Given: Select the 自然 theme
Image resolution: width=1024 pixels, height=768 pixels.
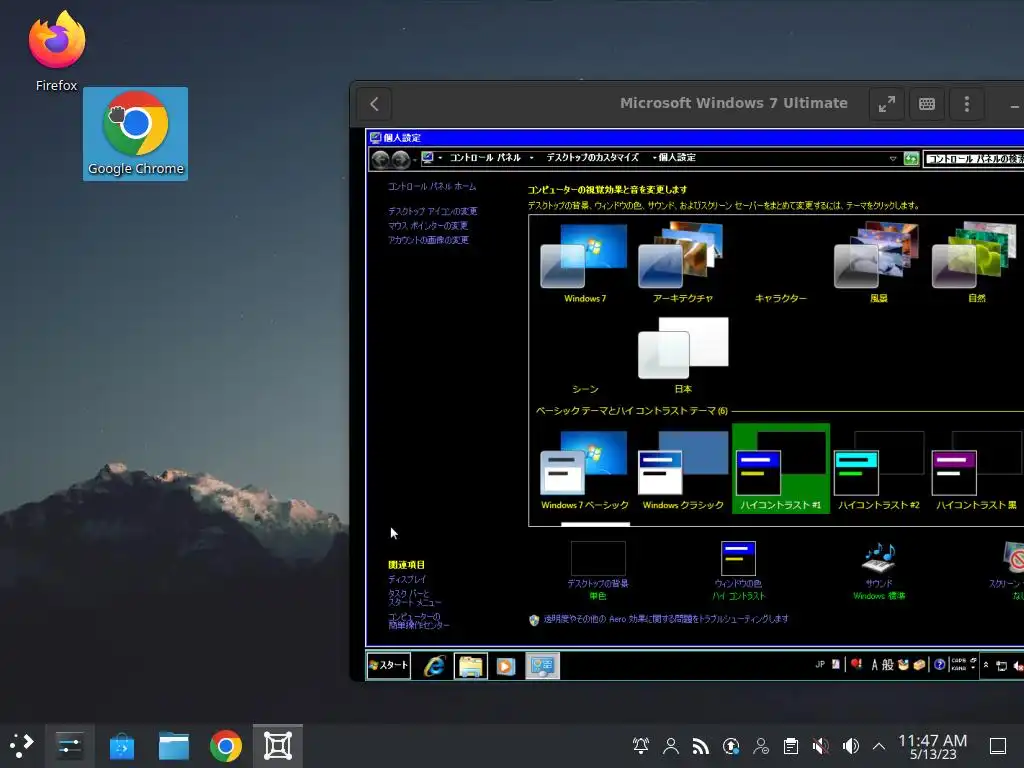Looking at the screenshot, I should (x=976, y=263).
